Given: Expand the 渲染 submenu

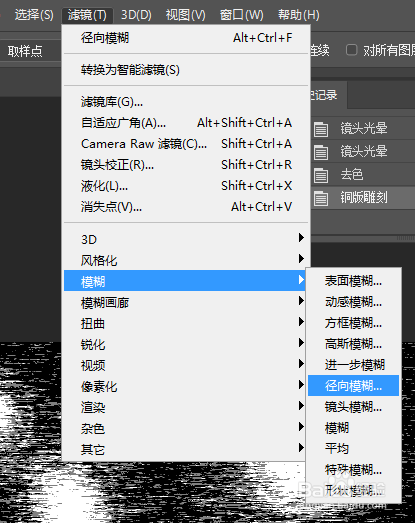Looking at the screenshot, I should (184, 407).
